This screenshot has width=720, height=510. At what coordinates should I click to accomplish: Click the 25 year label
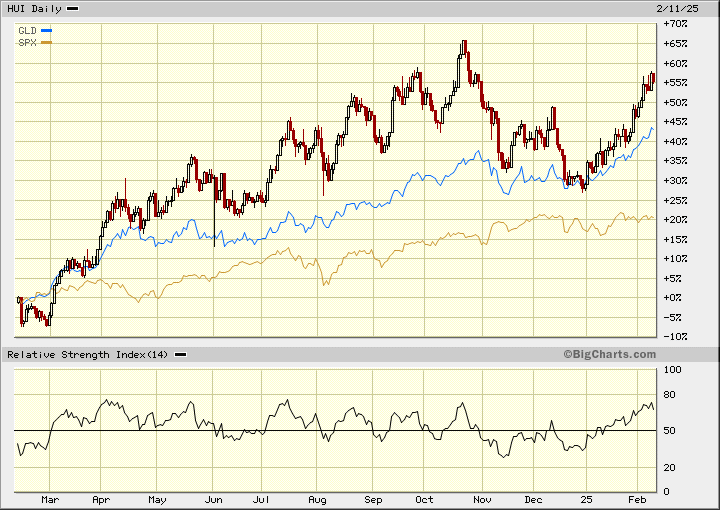(x=586, y=500)
